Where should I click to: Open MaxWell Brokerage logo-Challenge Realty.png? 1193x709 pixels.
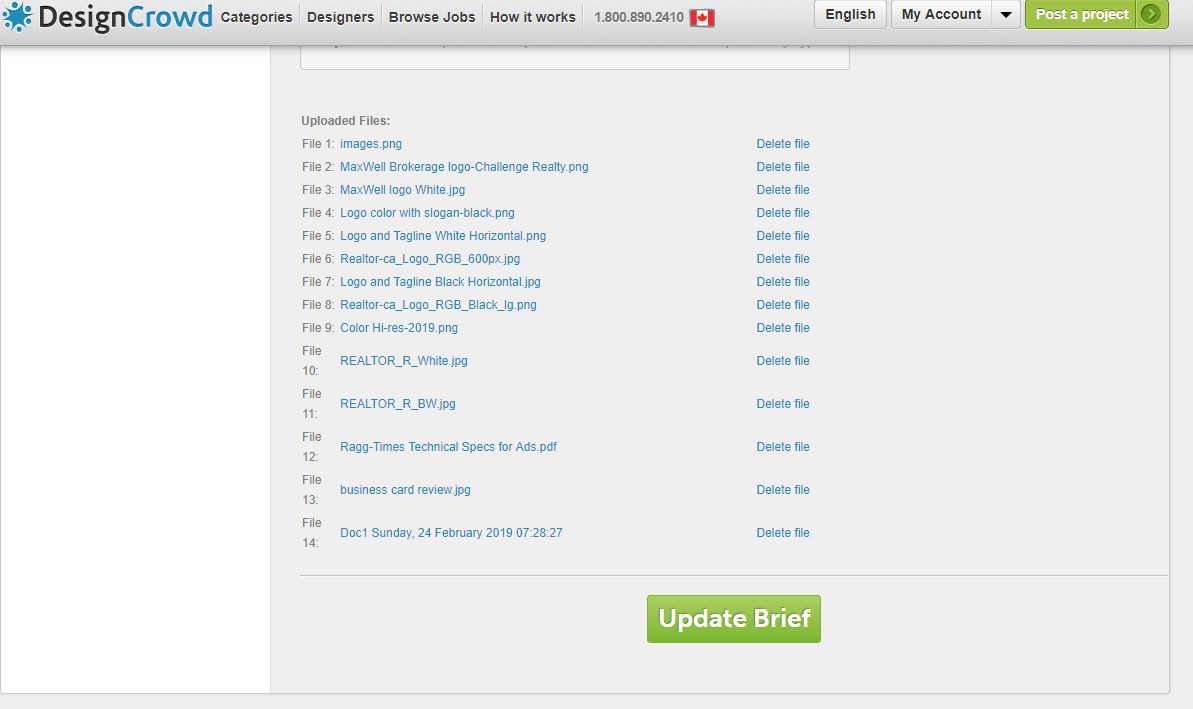click(464, 167)
